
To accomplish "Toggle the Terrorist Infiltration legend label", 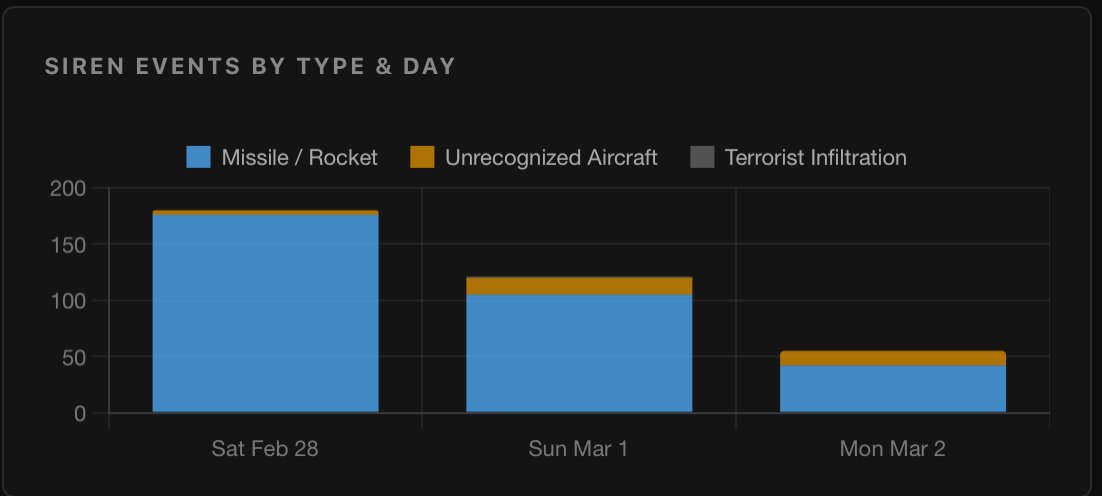I will coord(815,157).
